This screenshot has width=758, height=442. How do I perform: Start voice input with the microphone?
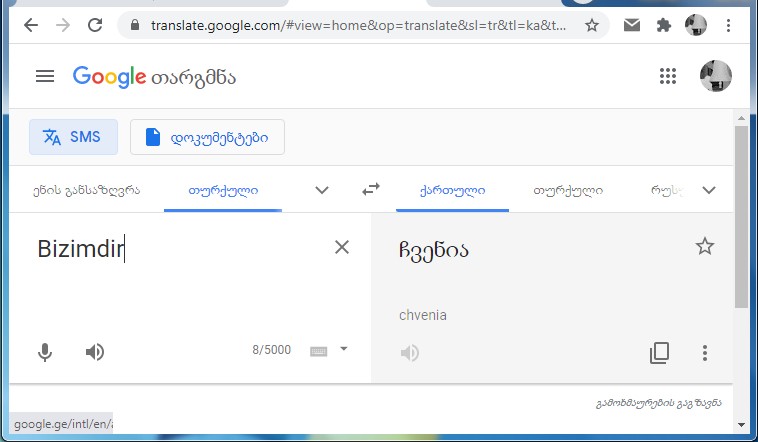coord(45,352)
